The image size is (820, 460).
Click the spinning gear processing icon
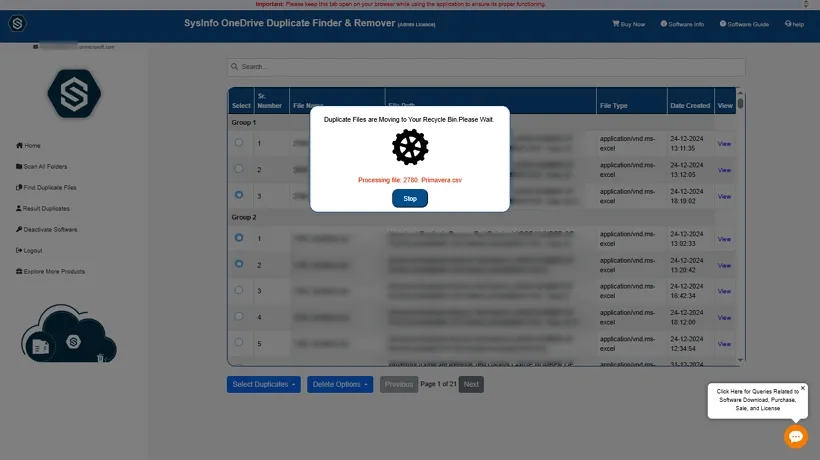[x=410, y=147]
